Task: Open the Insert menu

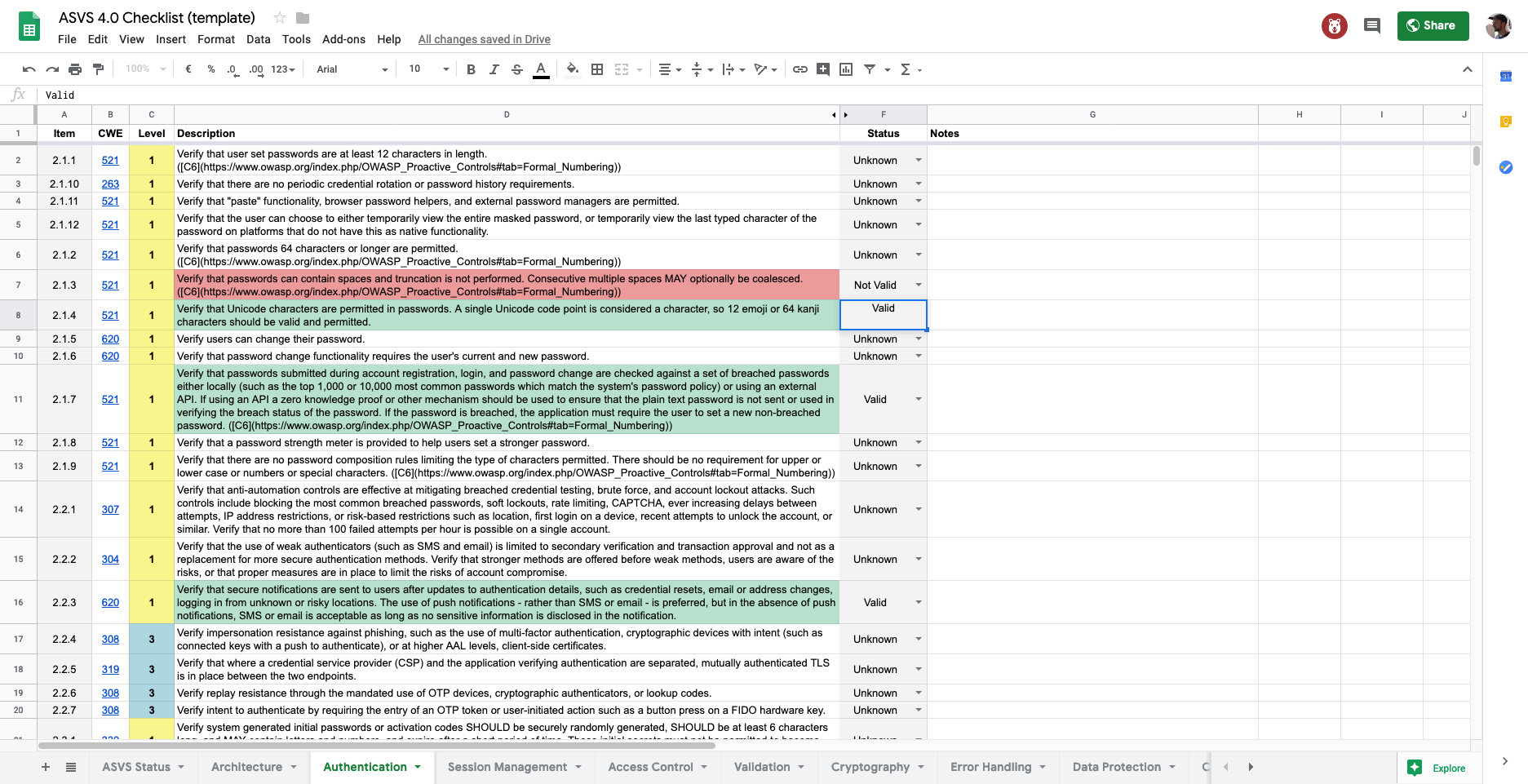Action: [x=171, y=39]
